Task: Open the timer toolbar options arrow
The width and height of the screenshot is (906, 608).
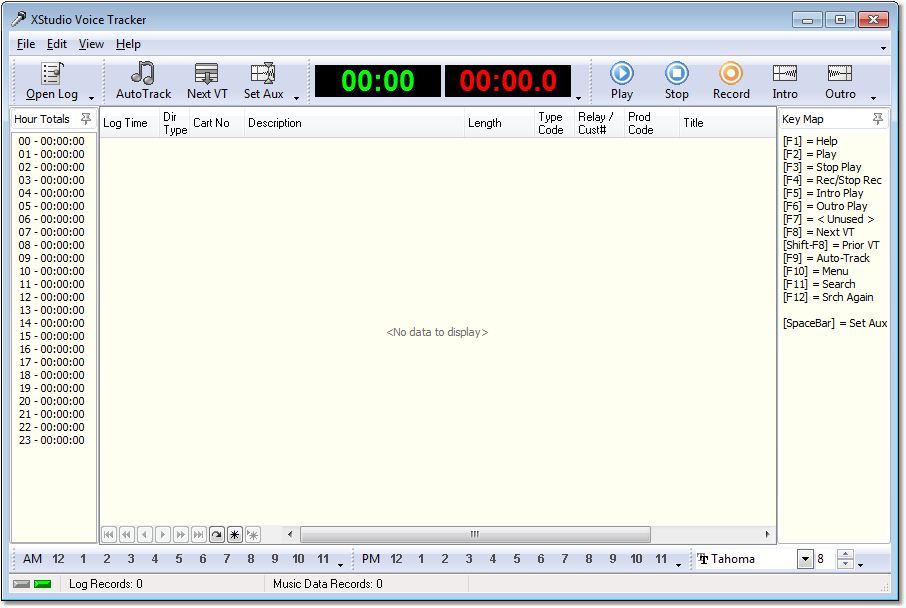Action: tap(578, 98)
